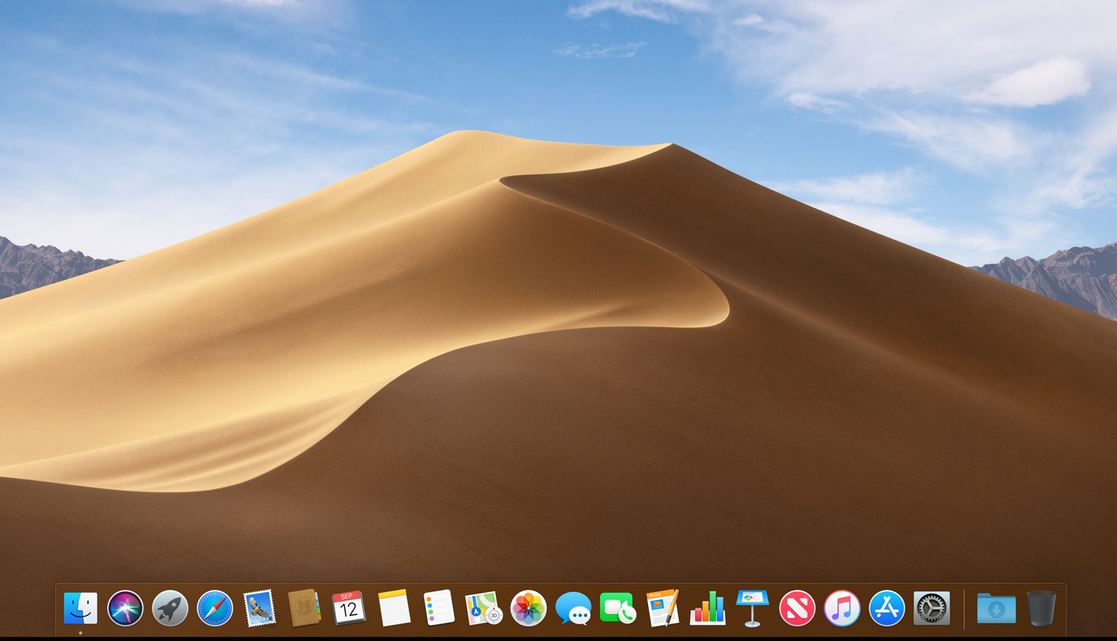Open the Pages document app

point(663,608)
